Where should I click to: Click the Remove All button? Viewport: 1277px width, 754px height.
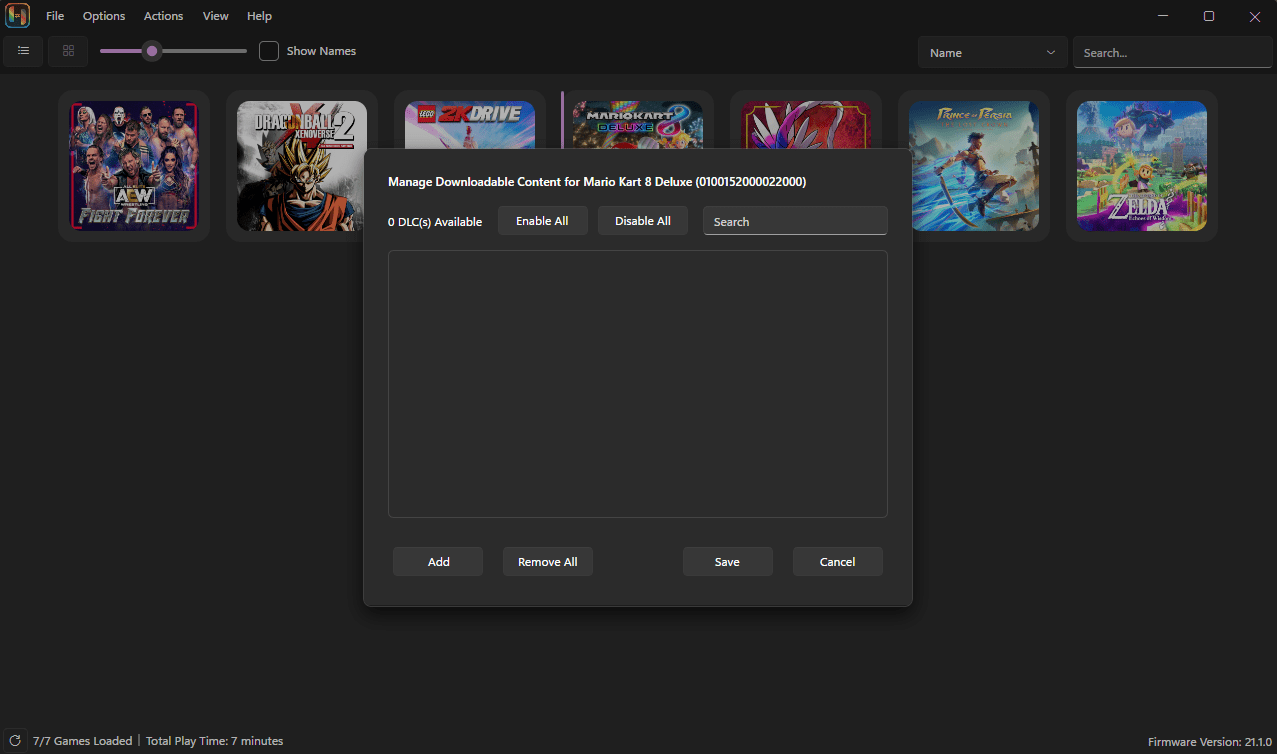click(547, 562)
